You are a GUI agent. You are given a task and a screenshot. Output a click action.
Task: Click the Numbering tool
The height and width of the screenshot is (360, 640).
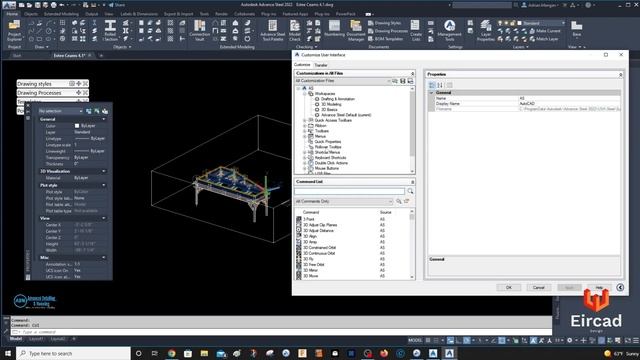point(334,29)
